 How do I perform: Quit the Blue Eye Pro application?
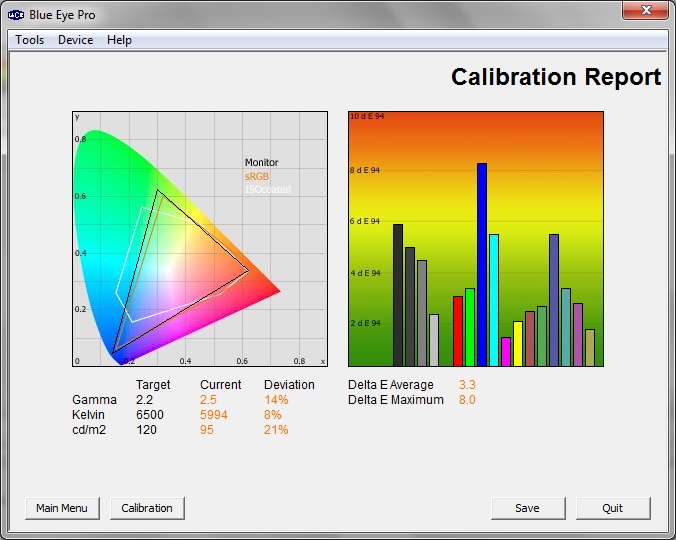point(613,508)
